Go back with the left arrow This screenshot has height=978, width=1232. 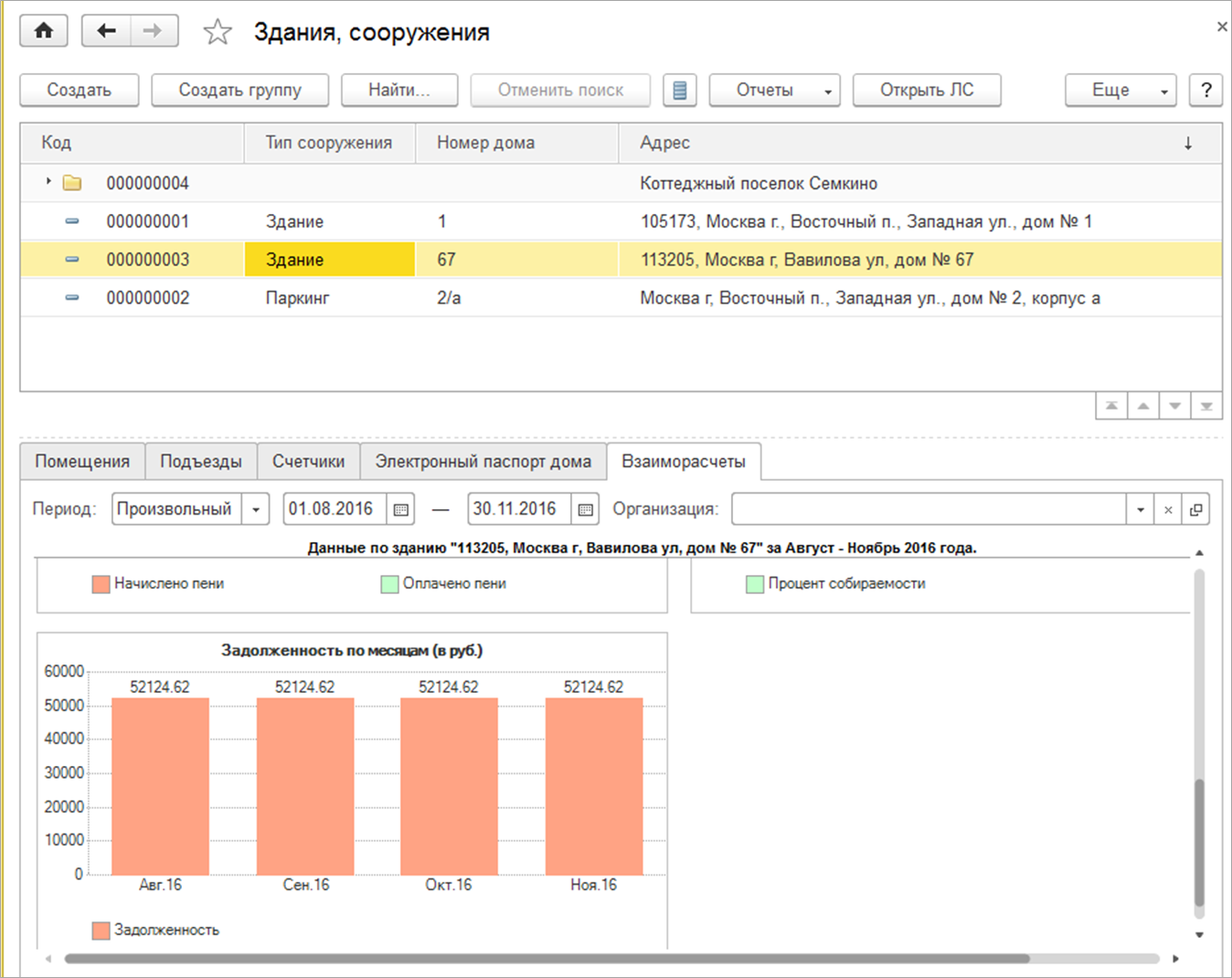(x=106, y=31)
